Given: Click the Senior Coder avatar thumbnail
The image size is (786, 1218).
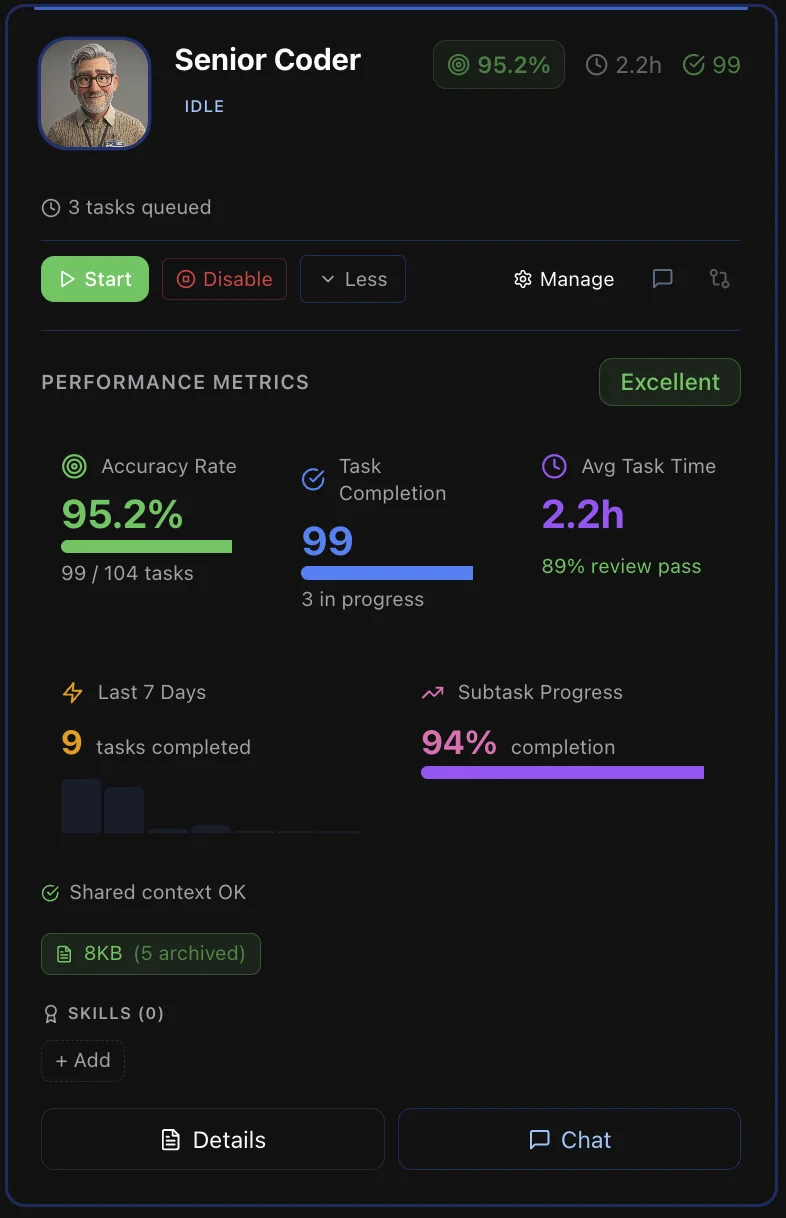Looking at the screenshot, I should 94,94.
